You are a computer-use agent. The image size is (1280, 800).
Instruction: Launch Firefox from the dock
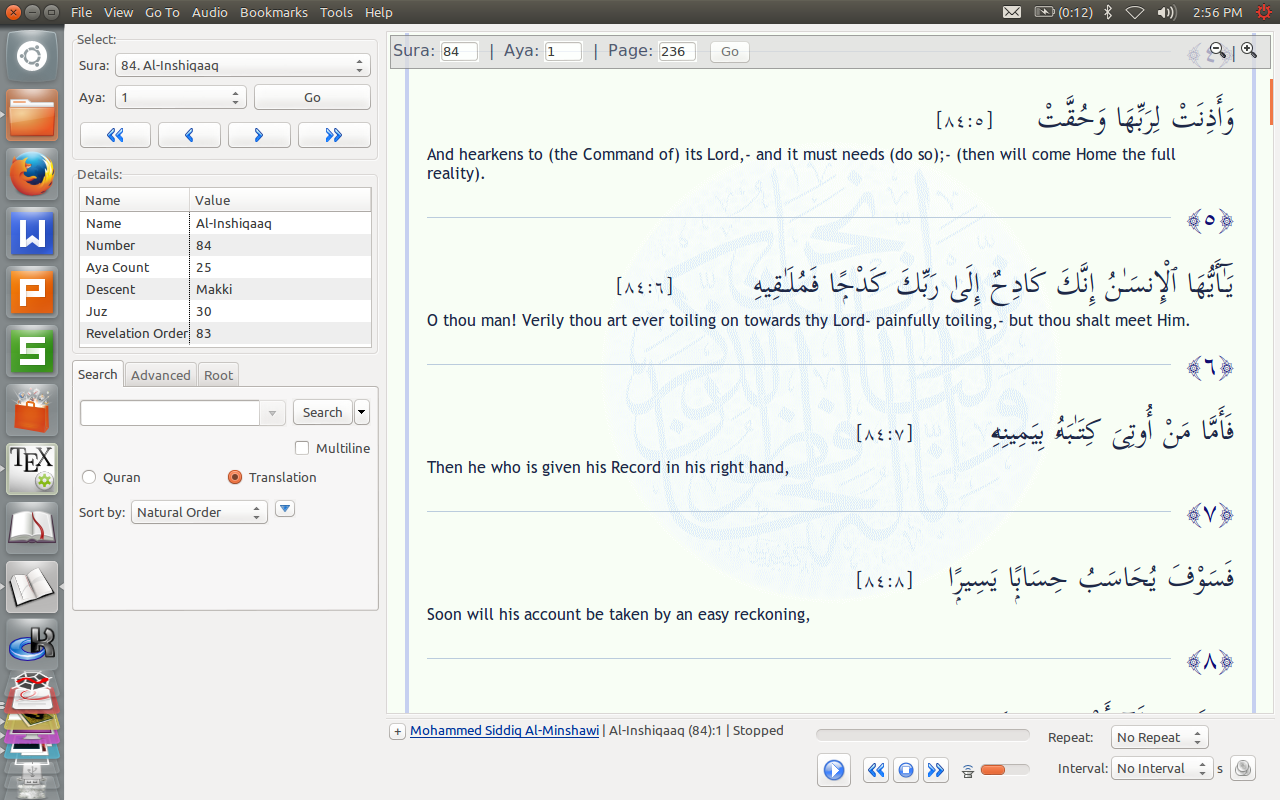pyautogui.click(x=31, y=172)
